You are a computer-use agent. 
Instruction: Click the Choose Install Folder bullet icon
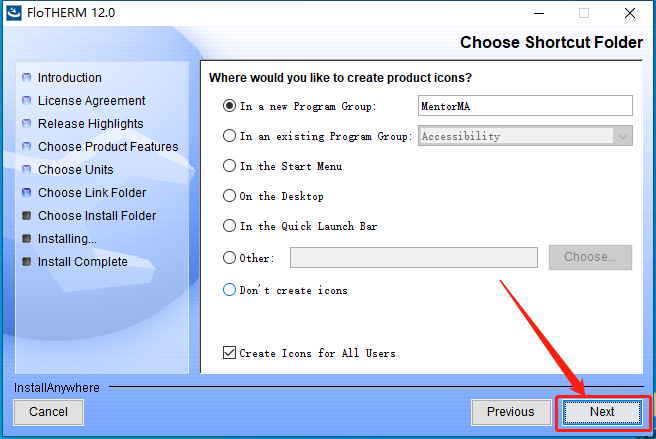(x=26, y=216)
